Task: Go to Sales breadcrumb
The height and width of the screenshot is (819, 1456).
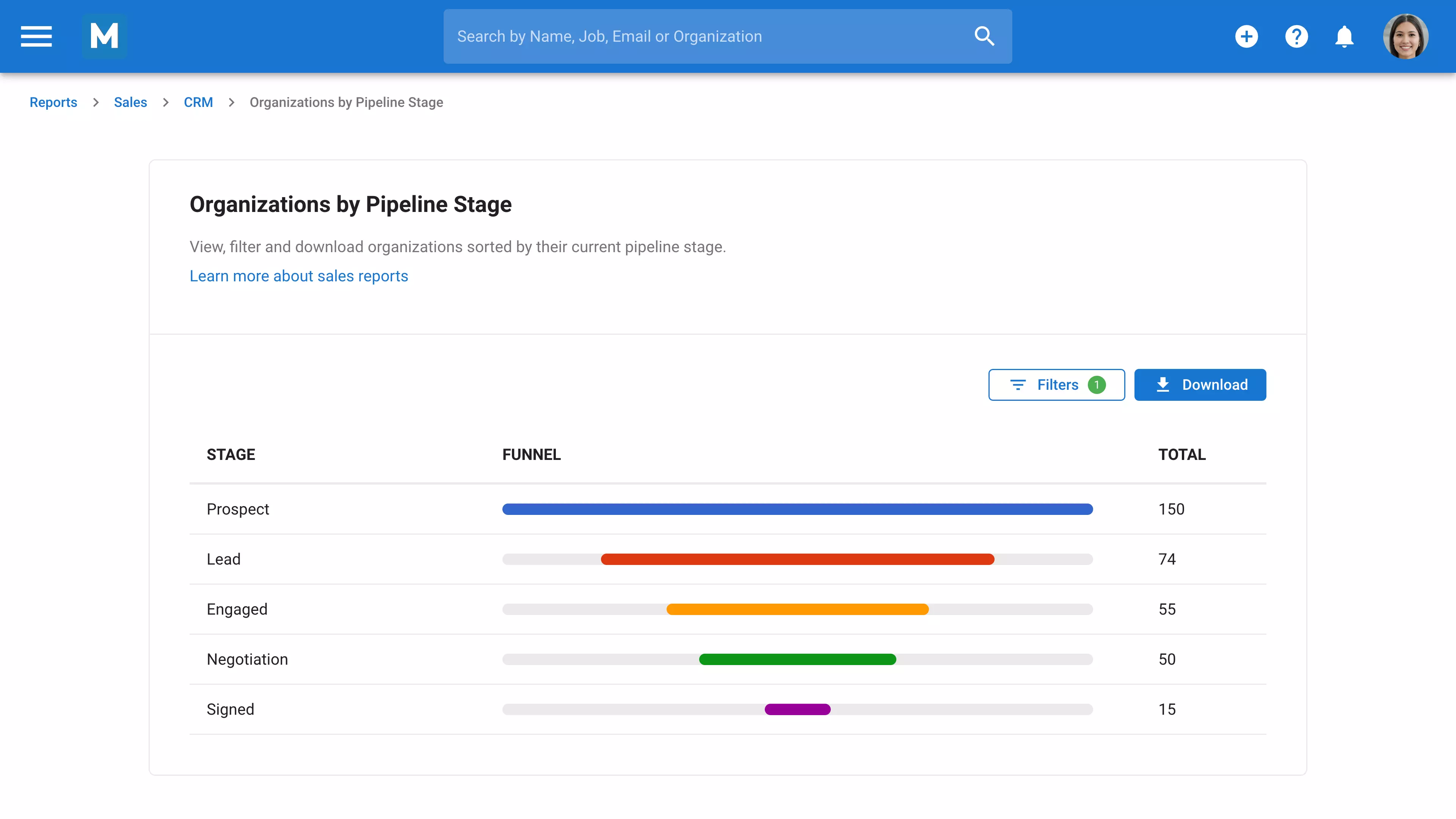Action: coord(130,102)
